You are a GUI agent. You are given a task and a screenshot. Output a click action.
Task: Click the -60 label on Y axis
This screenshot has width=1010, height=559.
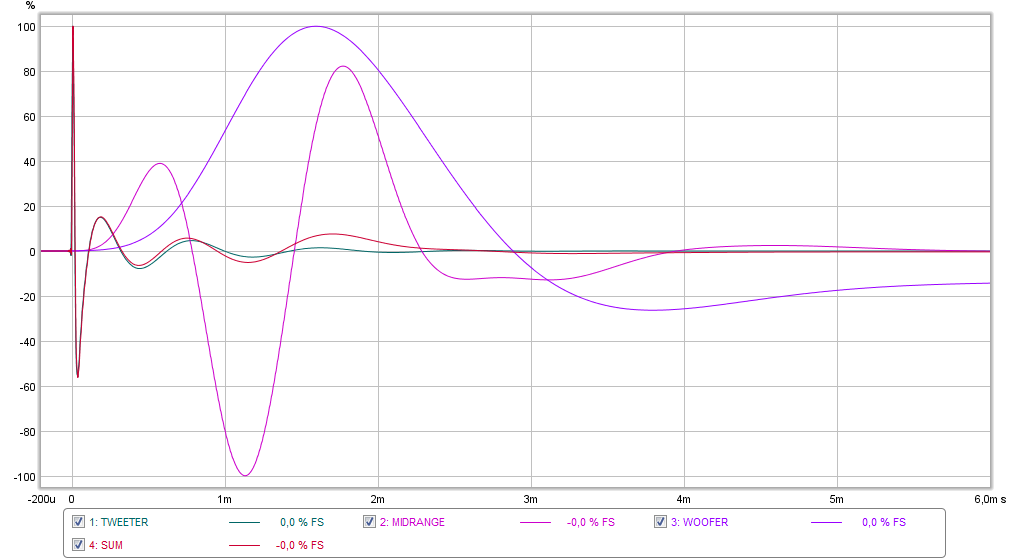[27, 387]
